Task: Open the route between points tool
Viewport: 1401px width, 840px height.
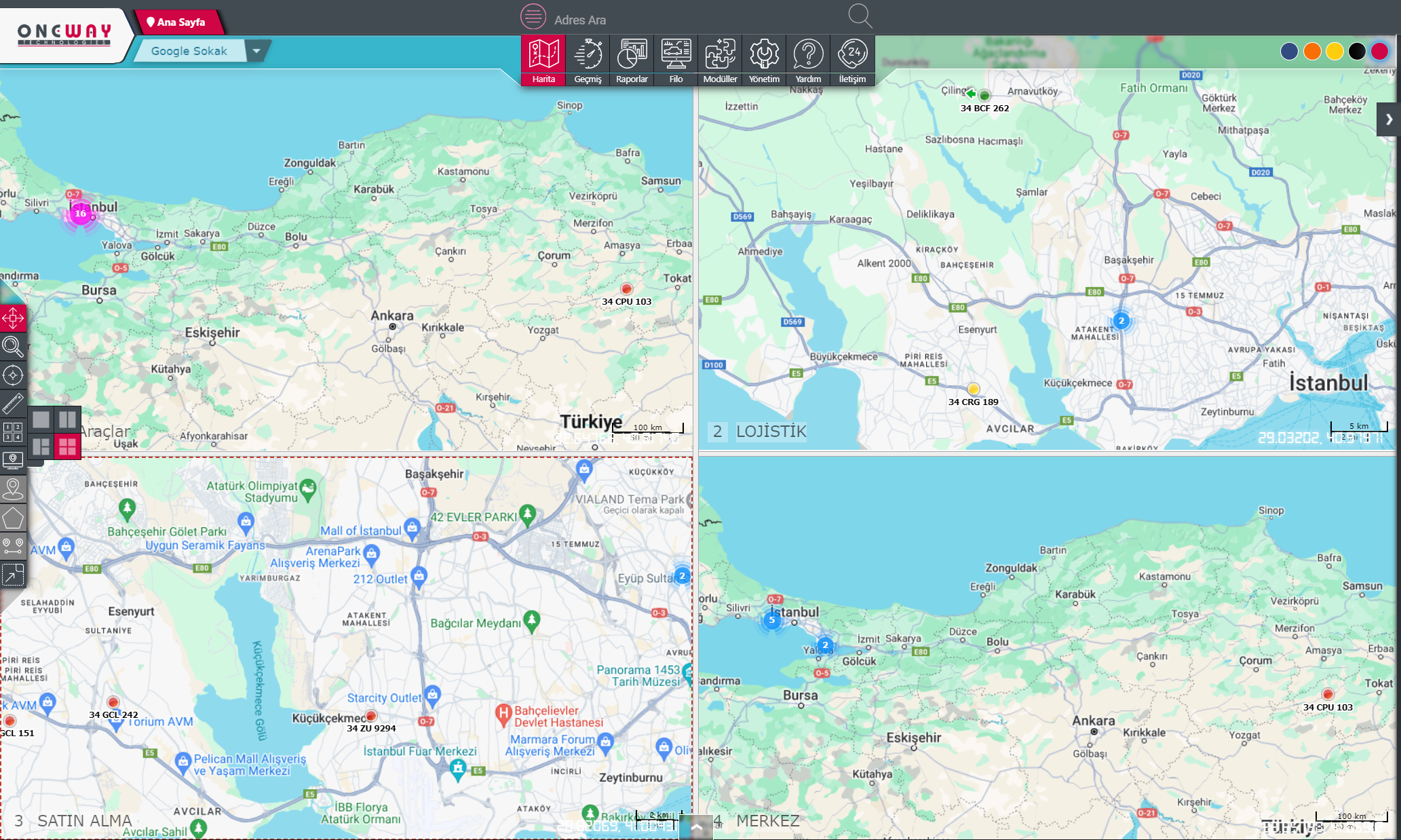Action: click(x=13, y=546)
